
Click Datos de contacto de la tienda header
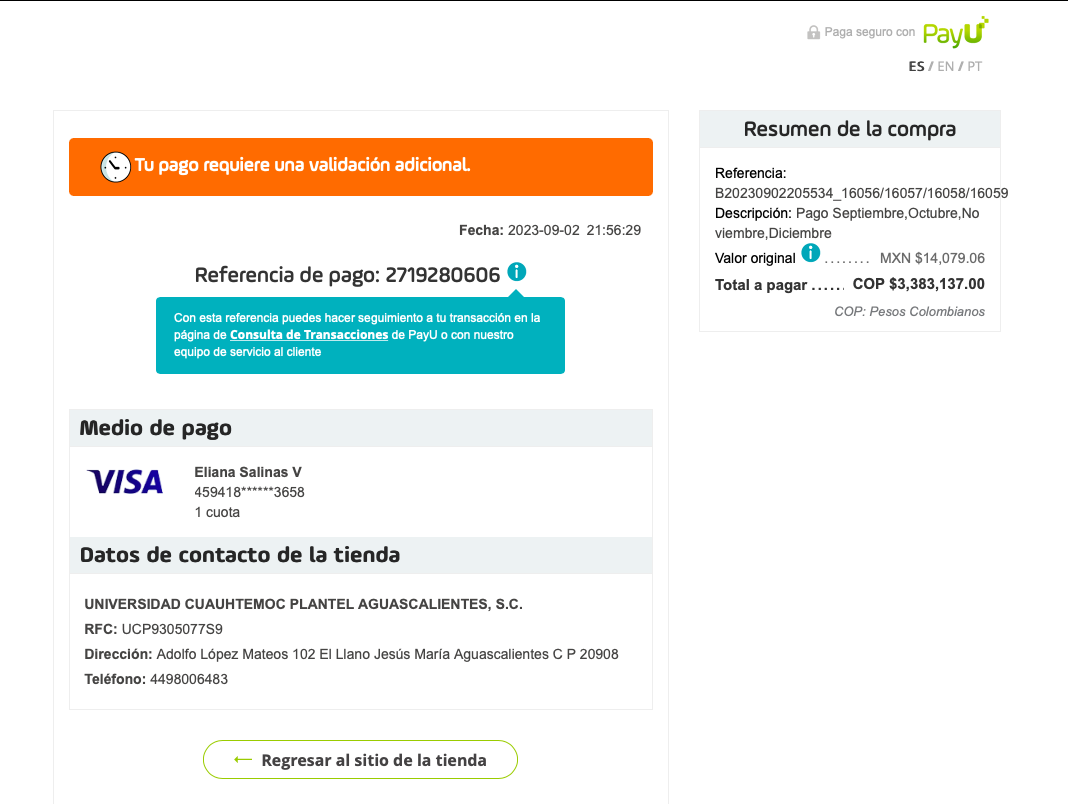pos(361,555)
